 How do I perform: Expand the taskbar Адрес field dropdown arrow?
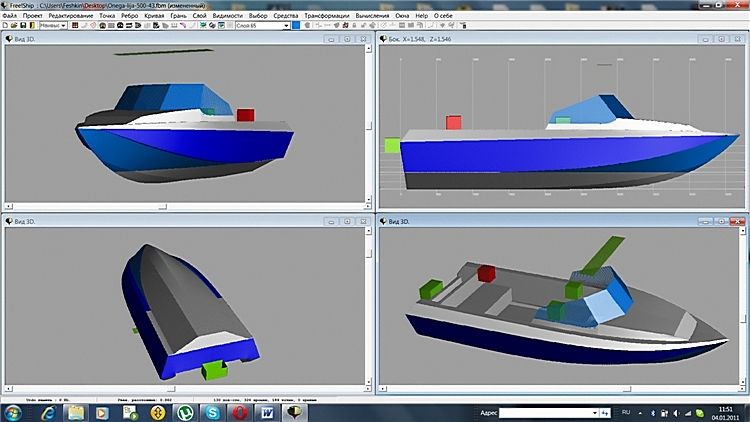(x=594, y=411)
